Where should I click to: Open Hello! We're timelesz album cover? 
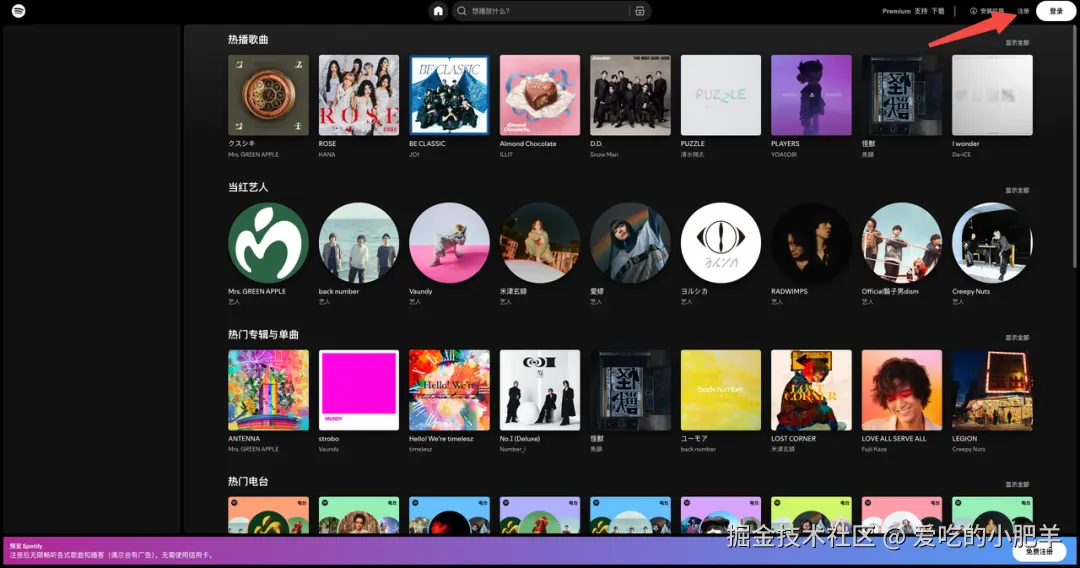449,390
